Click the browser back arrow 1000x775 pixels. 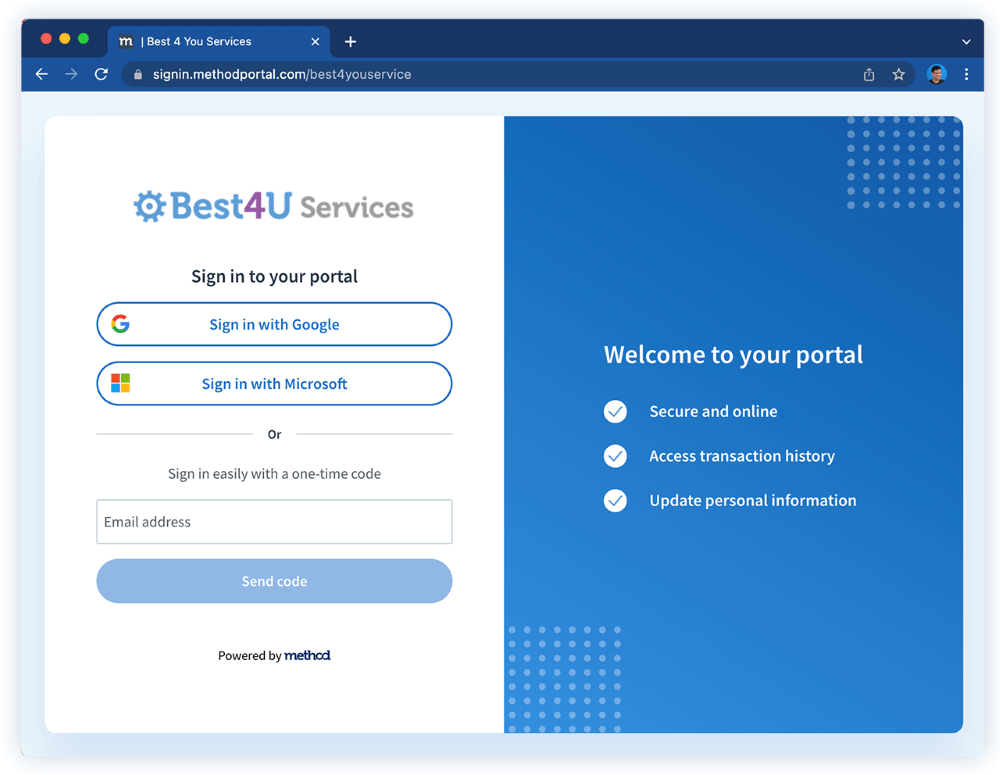click(x=42, y=74)
